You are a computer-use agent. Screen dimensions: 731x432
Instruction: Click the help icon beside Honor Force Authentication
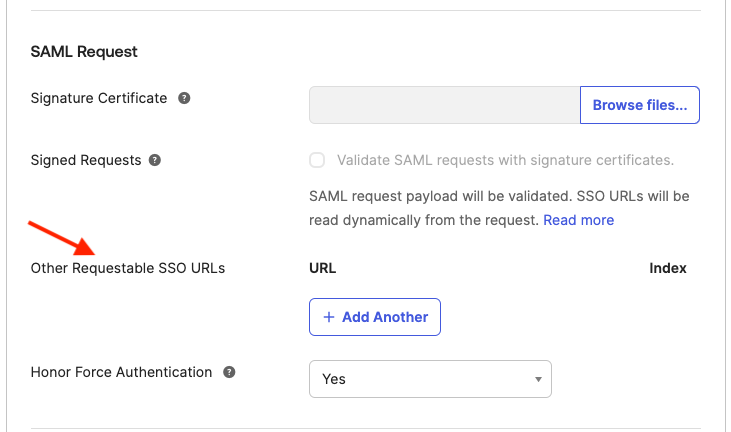point(229,372)
